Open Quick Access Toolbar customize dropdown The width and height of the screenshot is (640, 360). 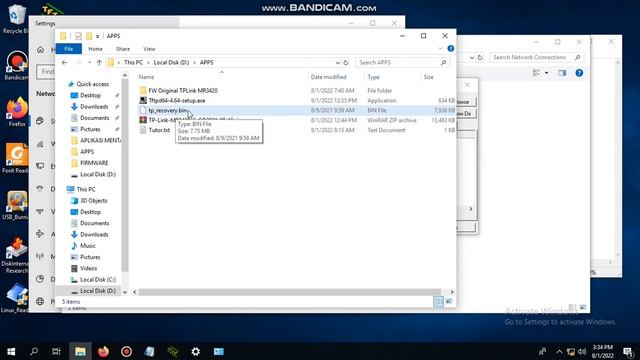point(98,36)
